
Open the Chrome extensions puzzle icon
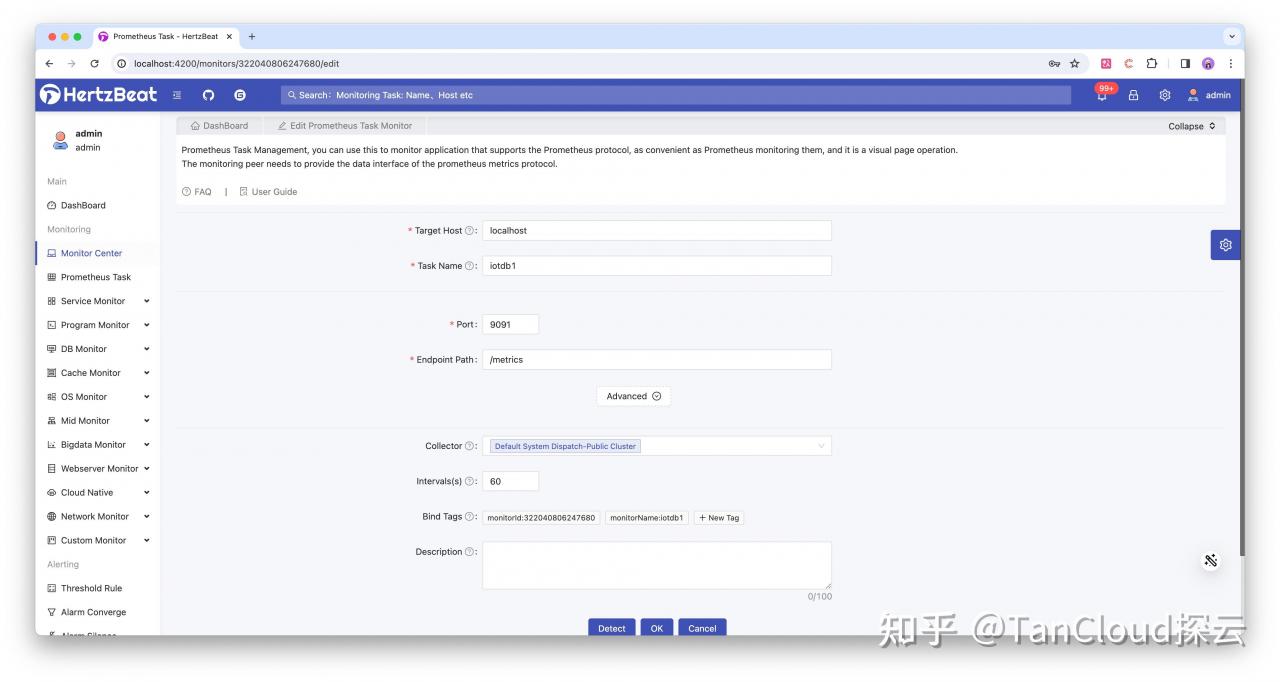pyautogui.click(x=1152, y=63)
